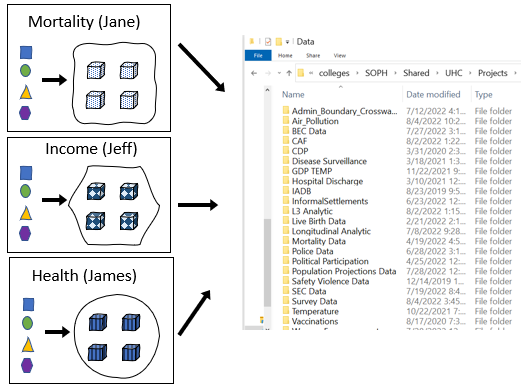Viewport: 529px width, 392px height.
Task: Click the colleges breadcrumb segment
Action: point(334,73)
